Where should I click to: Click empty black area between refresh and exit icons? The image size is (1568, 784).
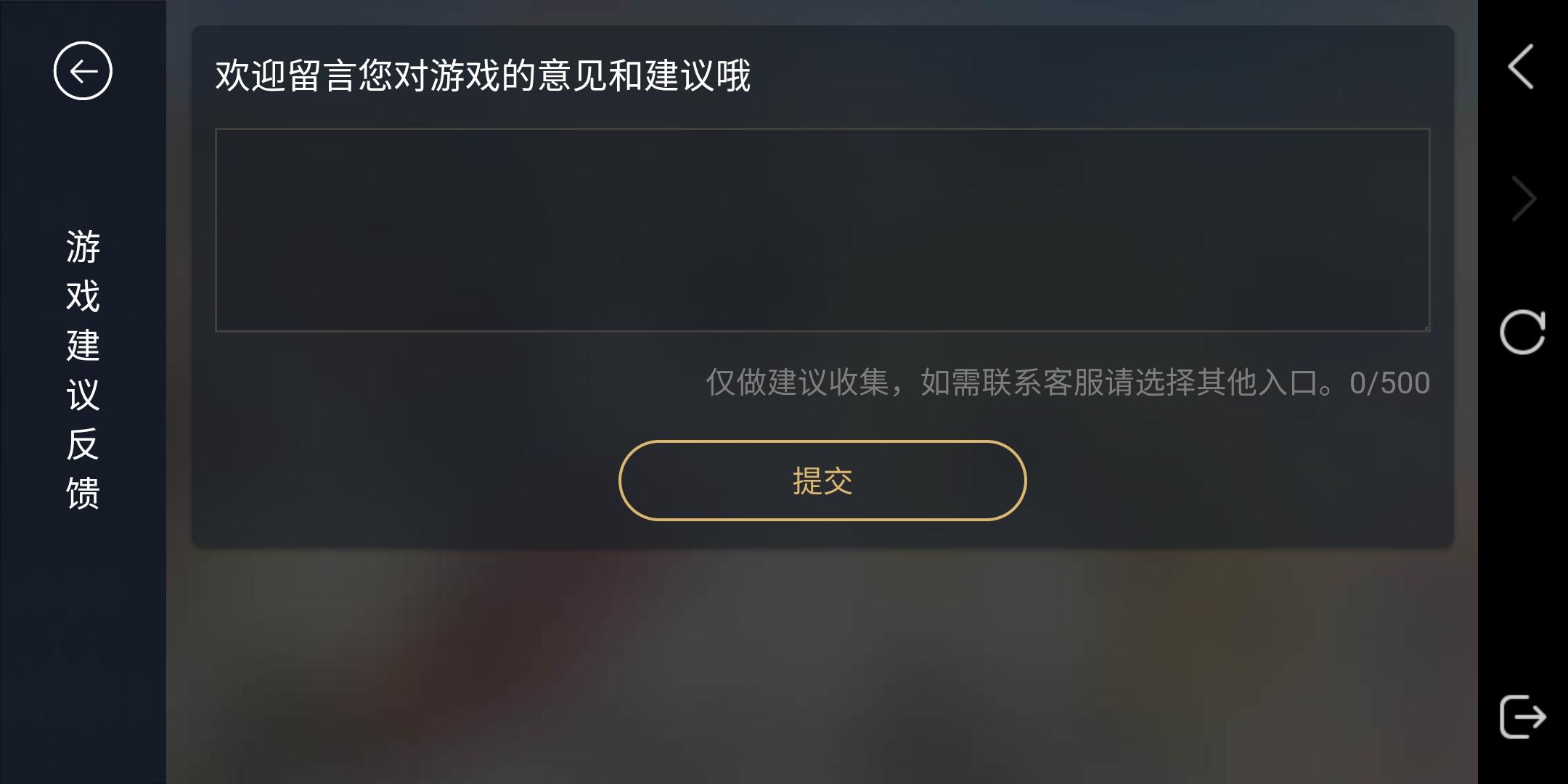tap(1522, 523)
